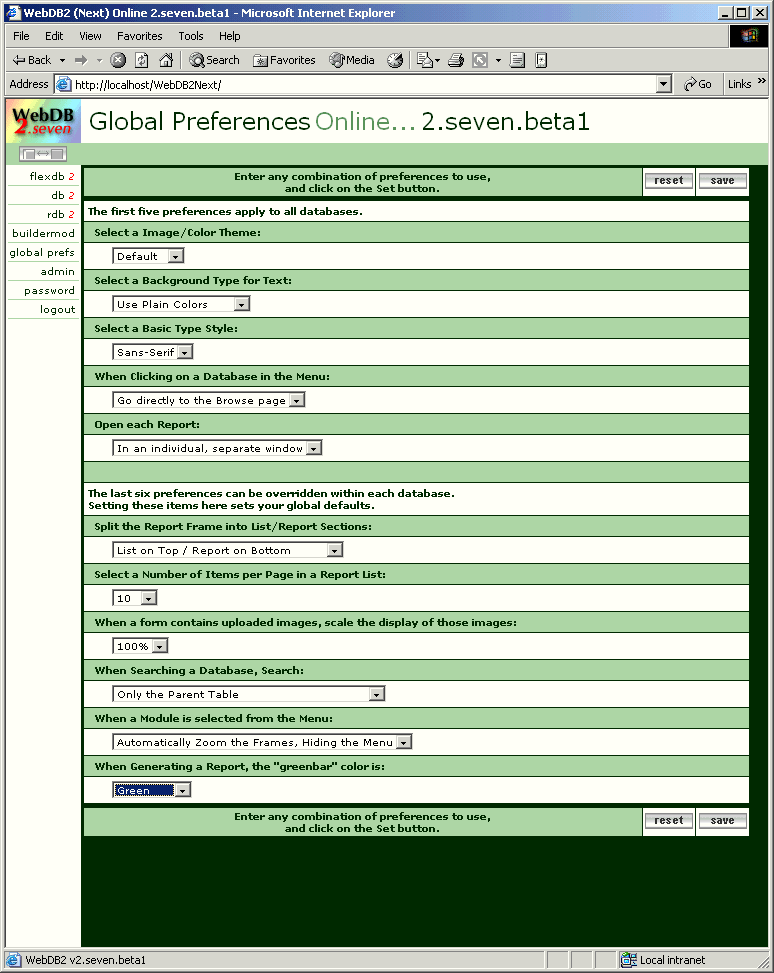
Task: Open the report window mode dropdown
Action: coord(217,448)
